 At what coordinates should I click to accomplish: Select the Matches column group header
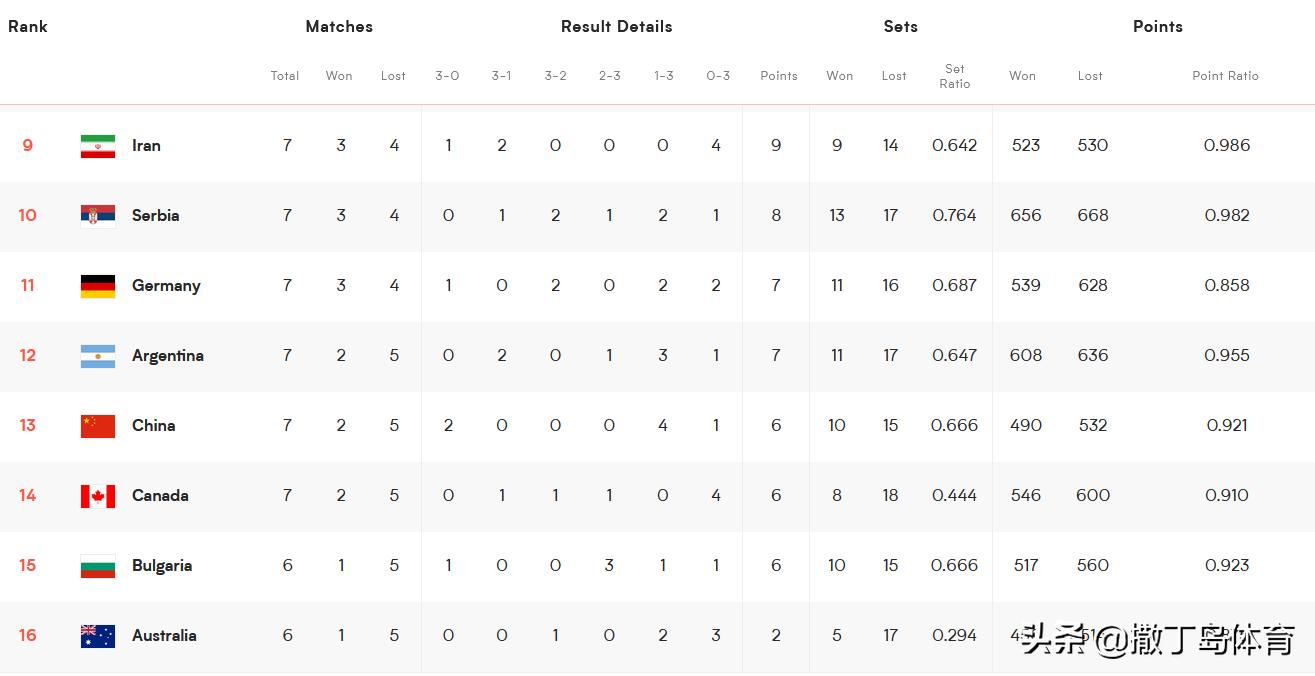point(339,27)
